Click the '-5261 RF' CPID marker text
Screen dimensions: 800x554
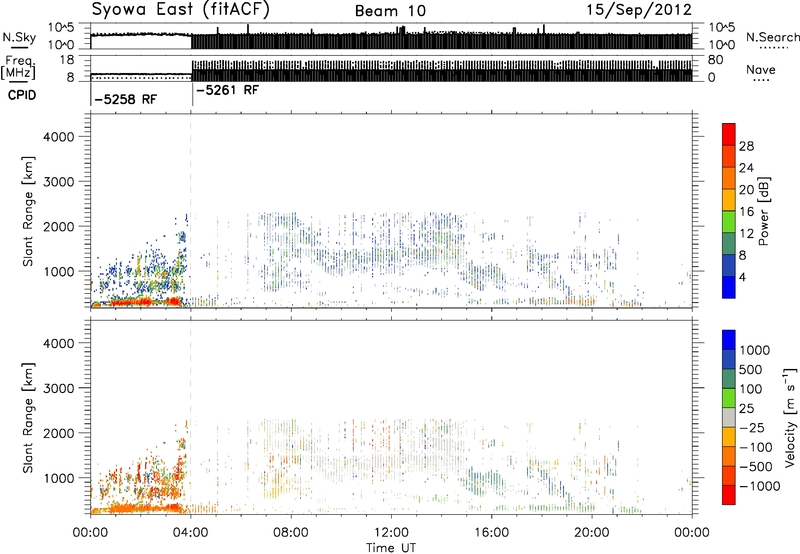pos(228,90)
